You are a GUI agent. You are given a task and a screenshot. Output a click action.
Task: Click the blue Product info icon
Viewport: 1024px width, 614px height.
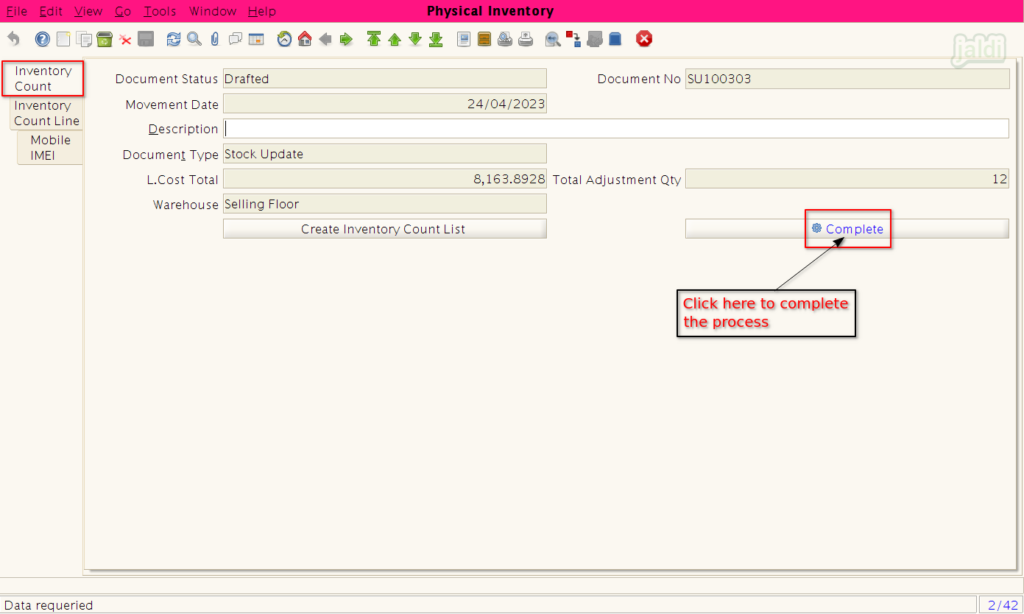point(615,39)
